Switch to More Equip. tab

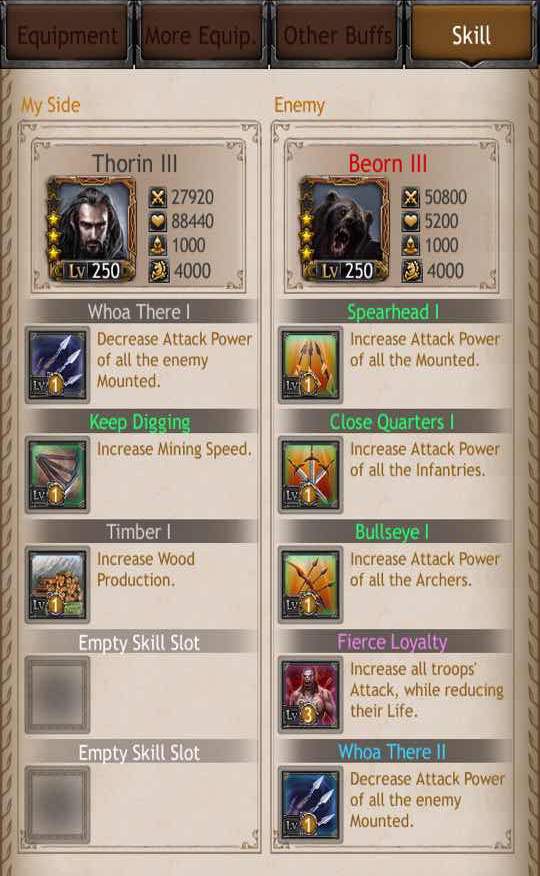coord(201,35)
